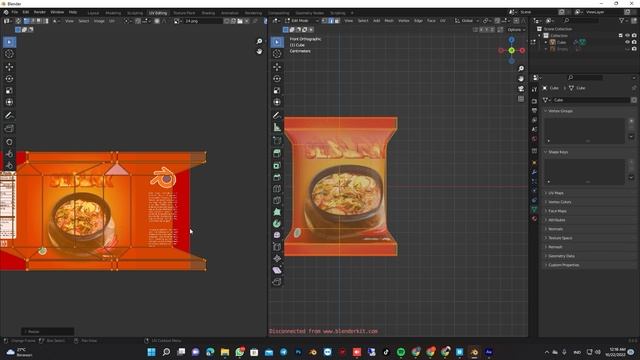640x360 pixels.
Task: Open the Image menu in UV editor
Action: pyautogui.click(x=99, y=21)
